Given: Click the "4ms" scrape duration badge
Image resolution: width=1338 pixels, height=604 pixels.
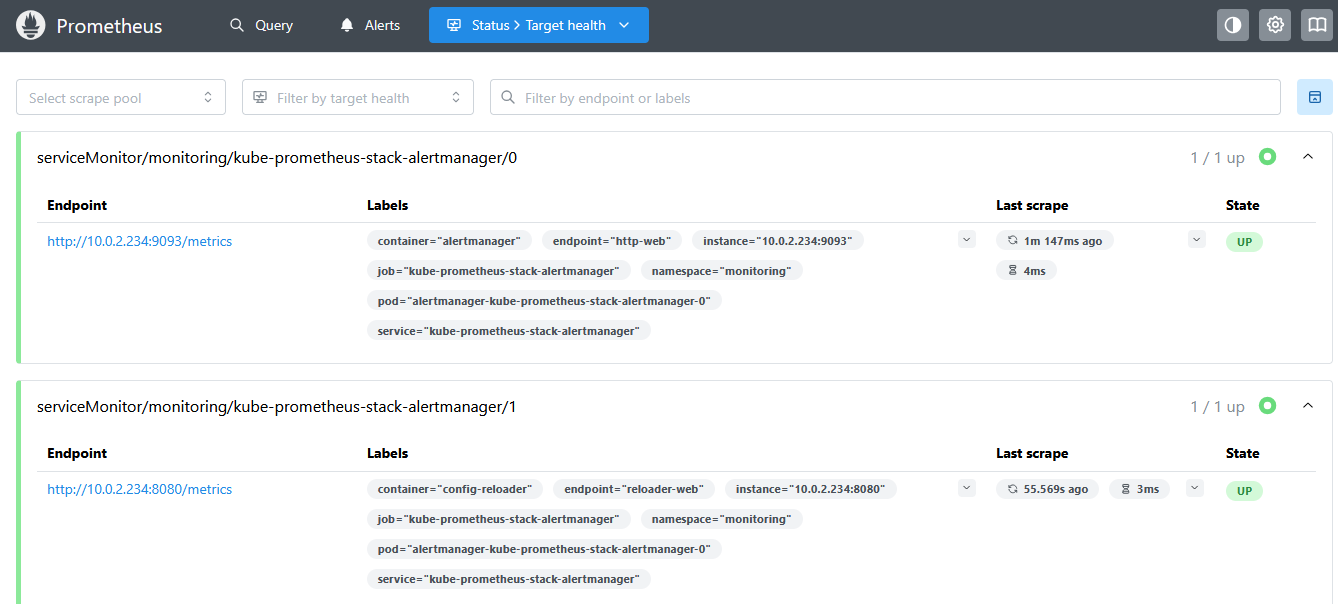Looking at the screenshot, I should click(1026, 271).
